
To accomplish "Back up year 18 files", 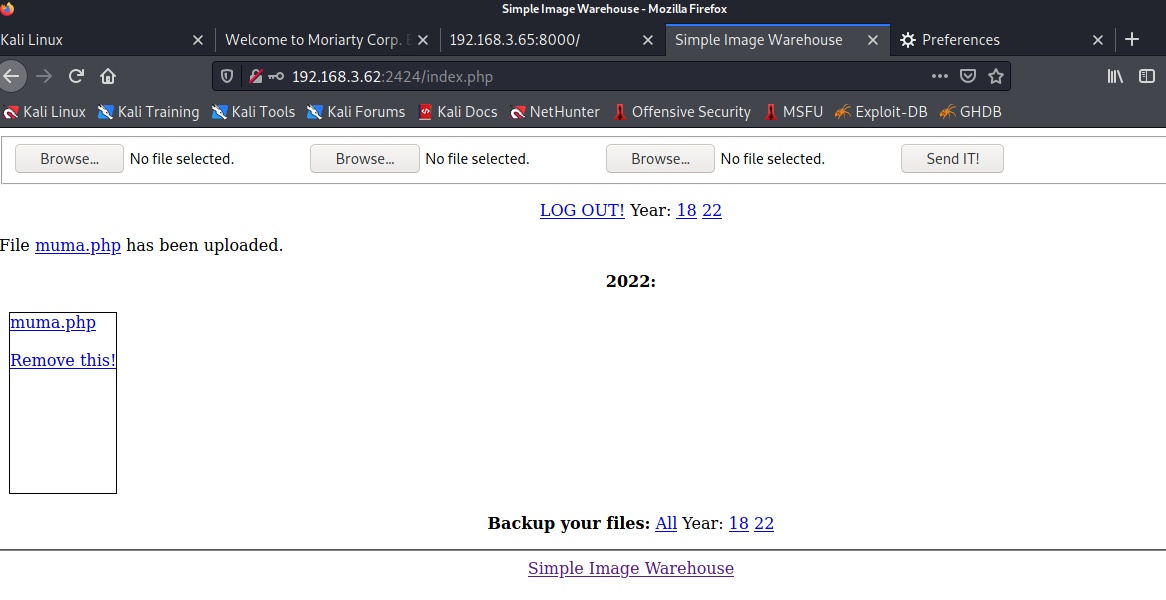I will 738,523.
